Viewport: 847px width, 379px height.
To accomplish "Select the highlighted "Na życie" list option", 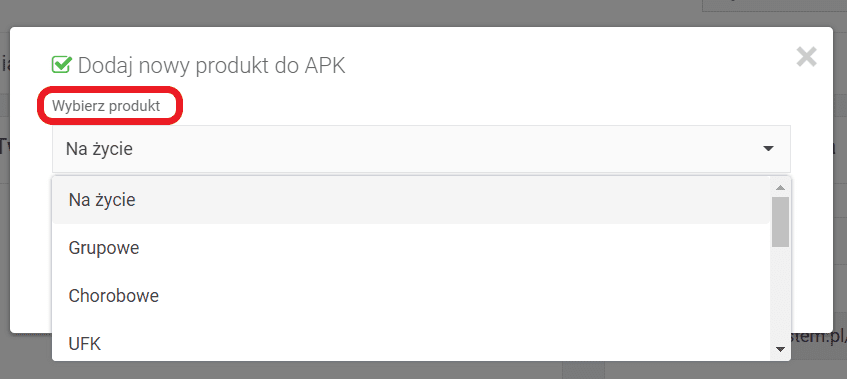I will click(411, 200).
